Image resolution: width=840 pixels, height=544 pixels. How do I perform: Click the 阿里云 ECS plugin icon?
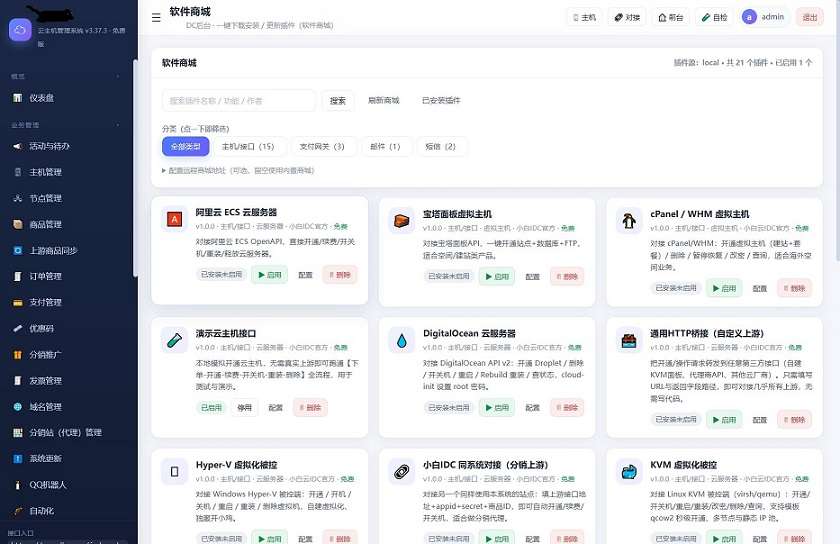tap(174, 219)
